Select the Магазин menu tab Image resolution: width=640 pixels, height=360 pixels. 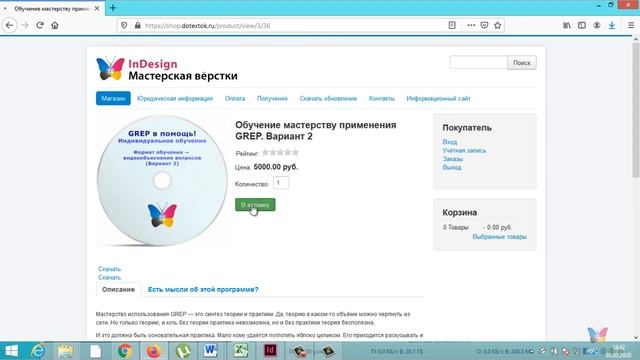[113, 98]
